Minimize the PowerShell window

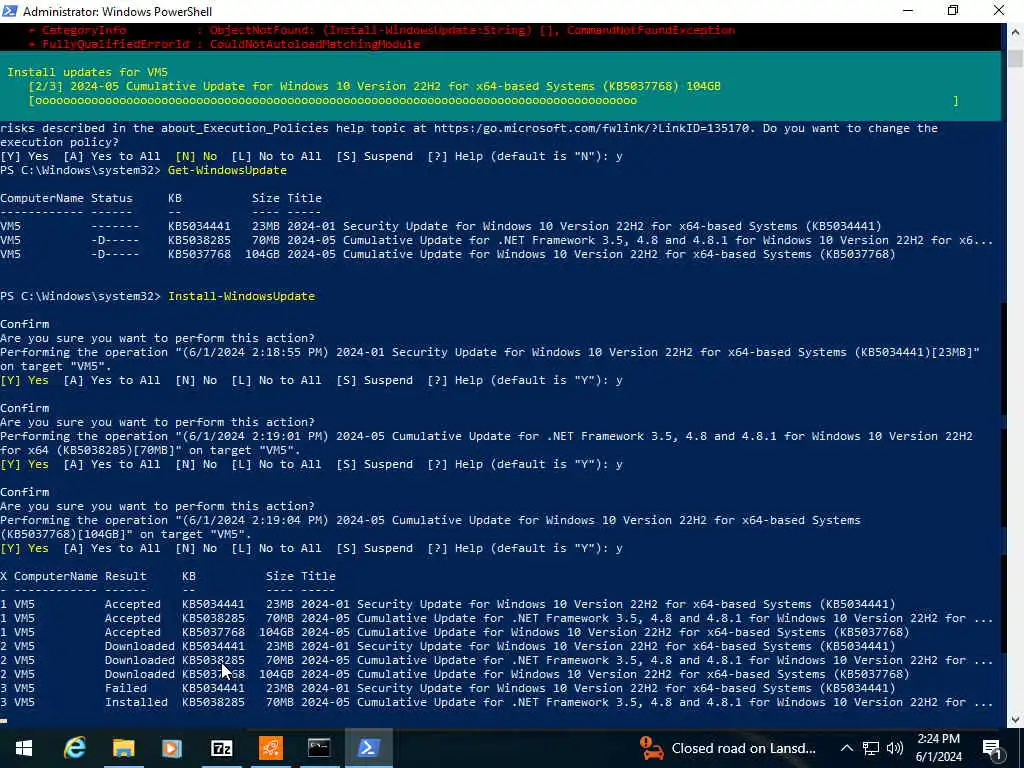(908, 10)
